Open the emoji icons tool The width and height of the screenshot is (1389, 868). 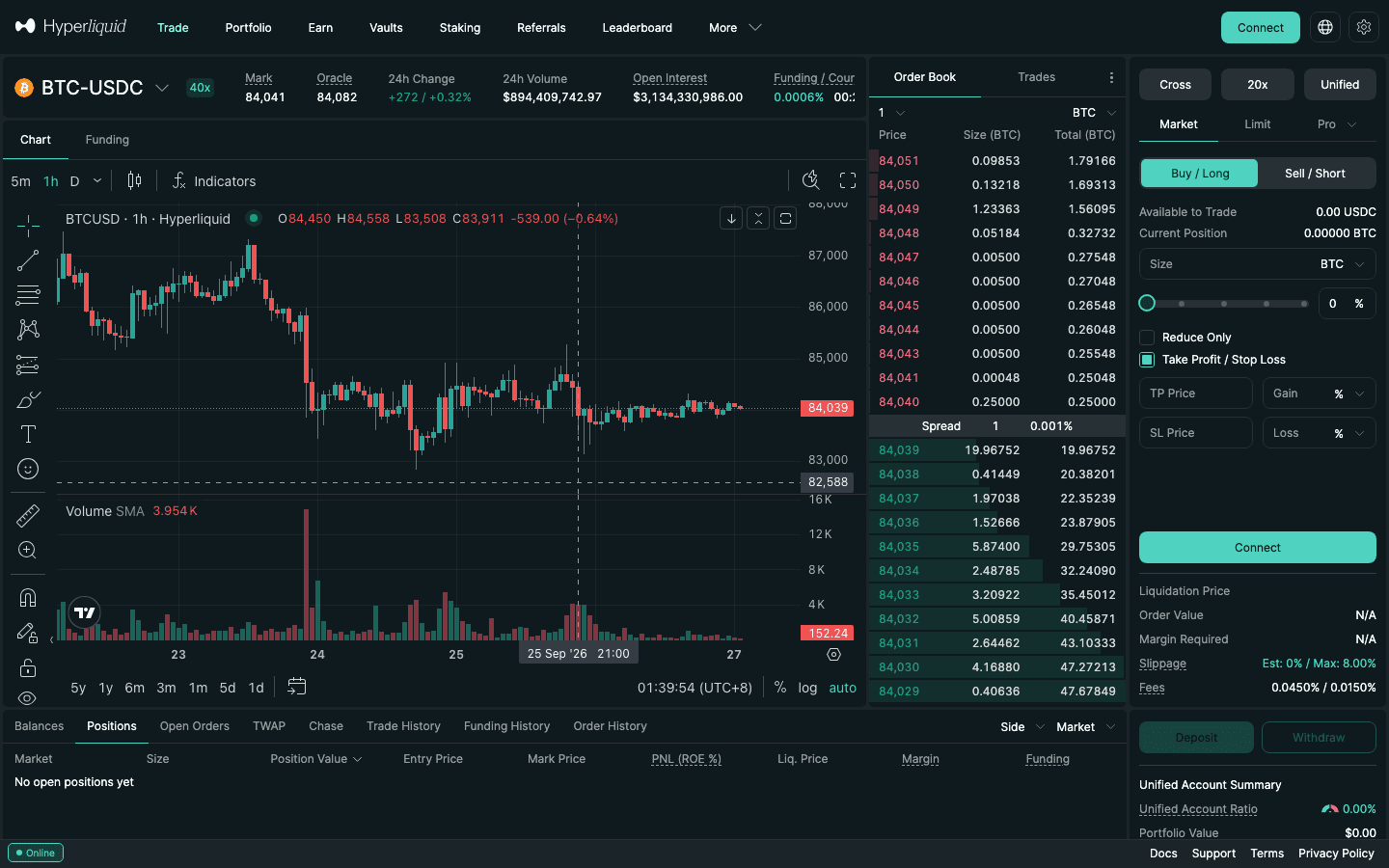click(x=28, y=469)
